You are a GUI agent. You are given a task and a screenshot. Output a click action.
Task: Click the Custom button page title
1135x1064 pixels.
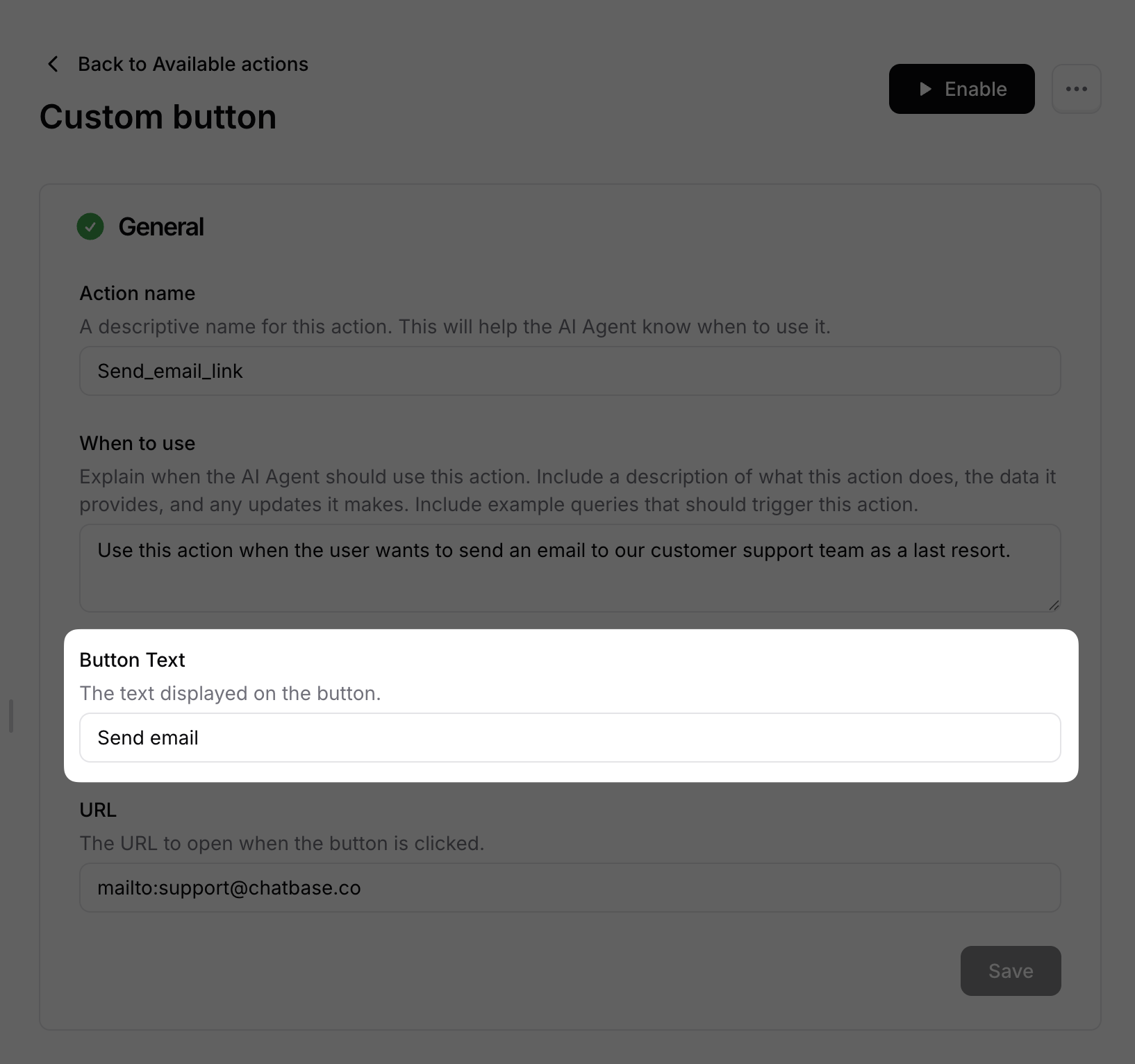158,117
